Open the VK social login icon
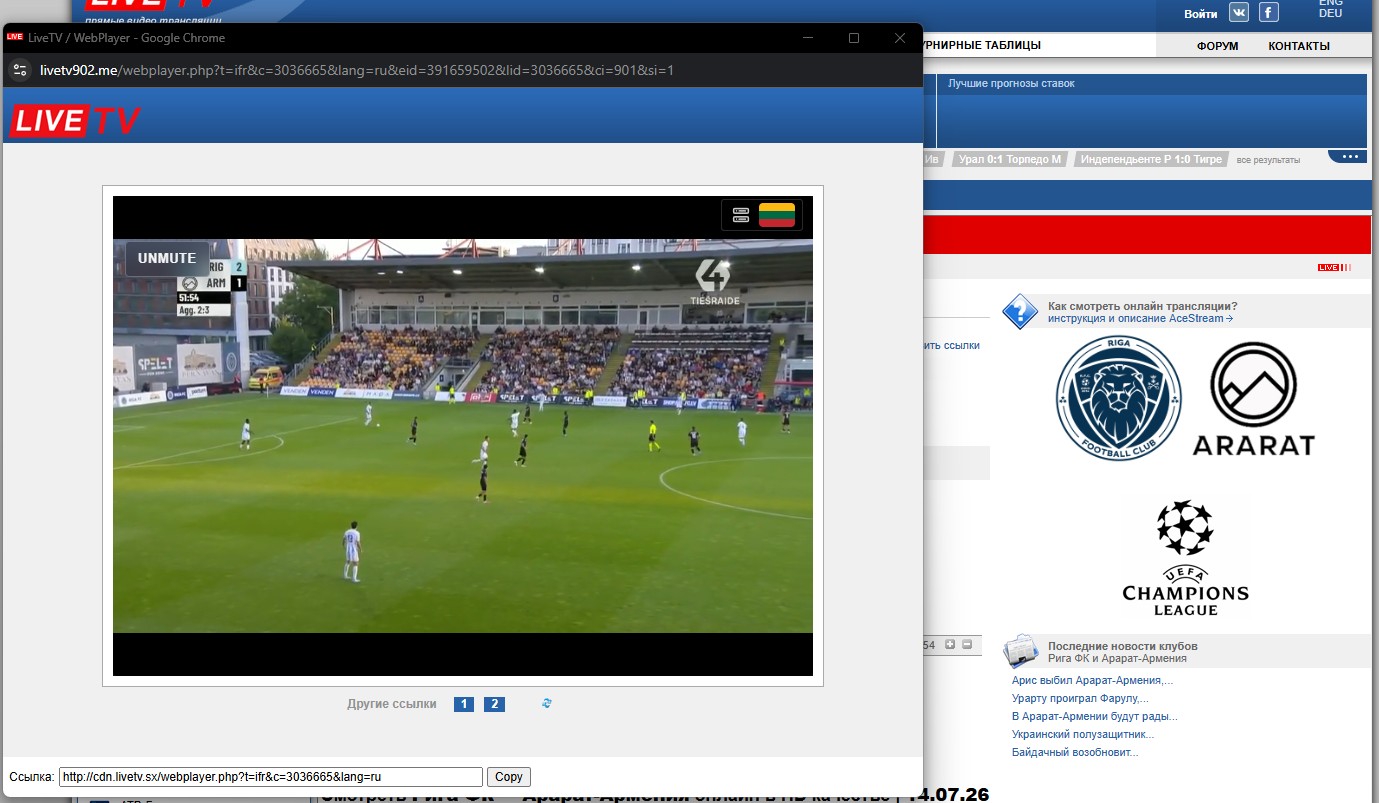Image resolution: width=1379 pixels, height=803 pixels. 1240,12
